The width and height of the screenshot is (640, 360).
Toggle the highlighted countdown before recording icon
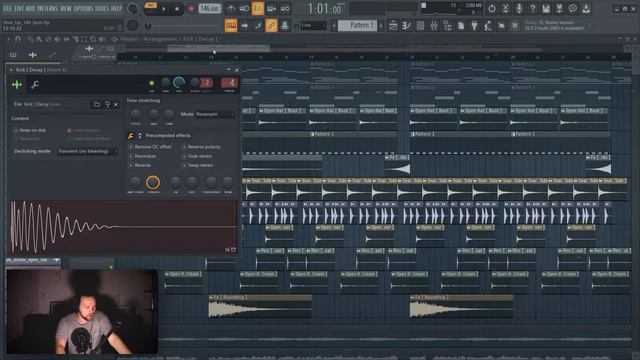point(258,9)
